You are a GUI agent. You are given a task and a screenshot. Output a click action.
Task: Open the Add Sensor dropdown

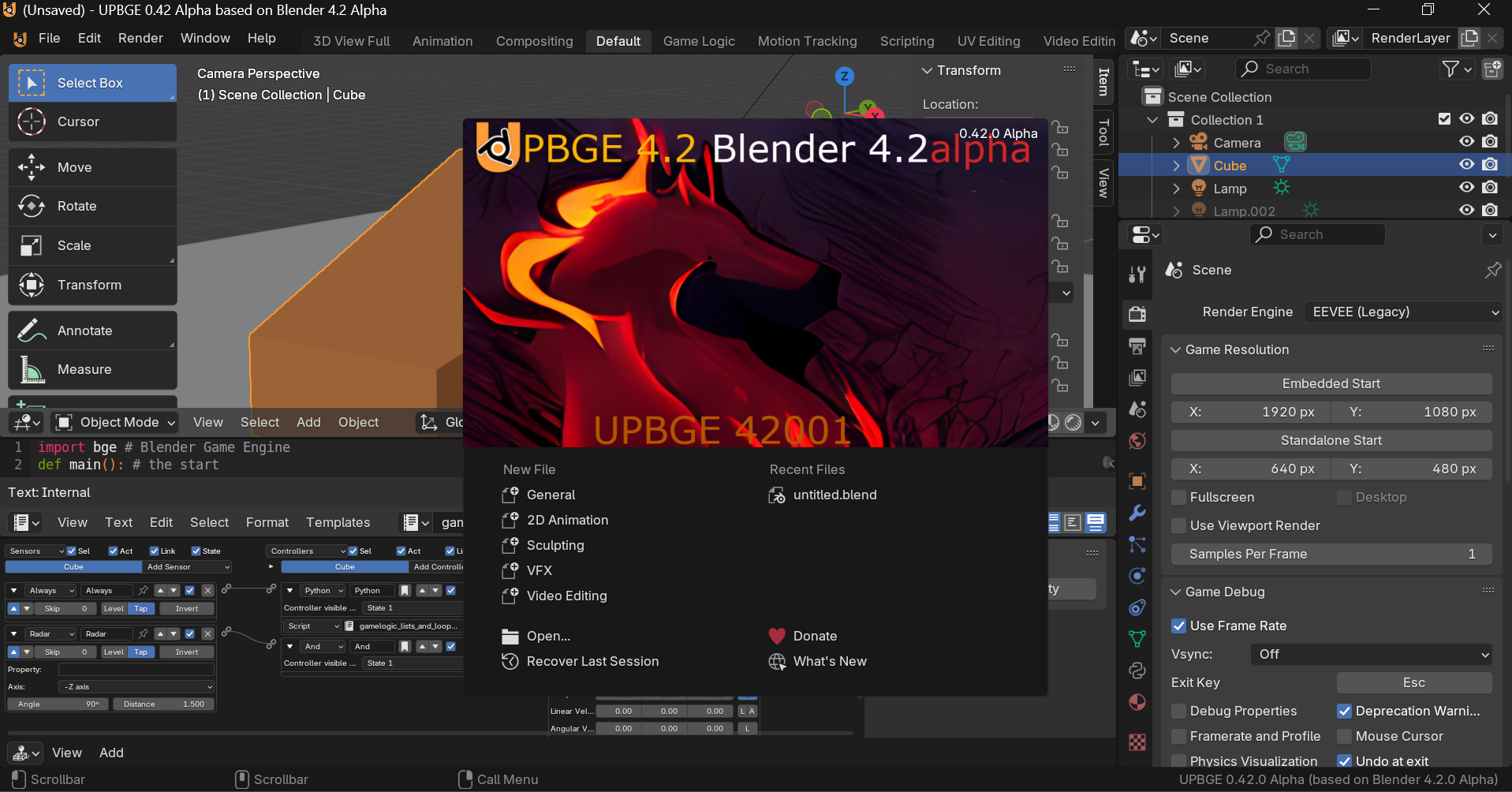188,566
